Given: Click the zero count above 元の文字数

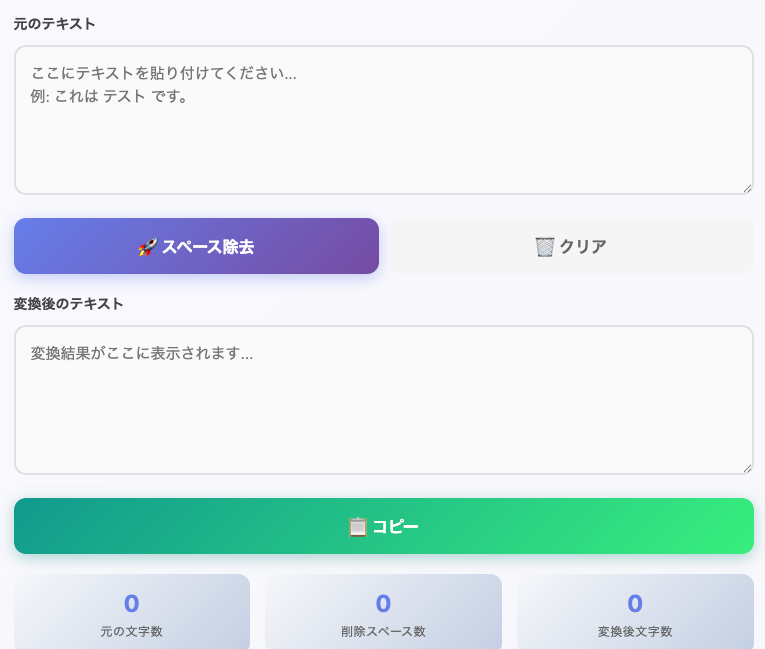Looking at the screenshot, I should [x=131, y=604].
